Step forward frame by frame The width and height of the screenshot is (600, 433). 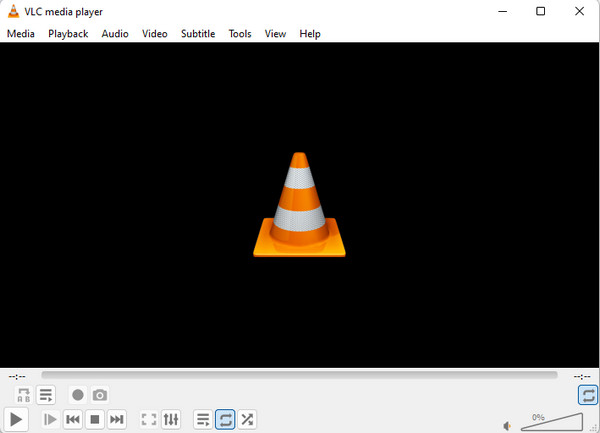[x=50, y=419]
